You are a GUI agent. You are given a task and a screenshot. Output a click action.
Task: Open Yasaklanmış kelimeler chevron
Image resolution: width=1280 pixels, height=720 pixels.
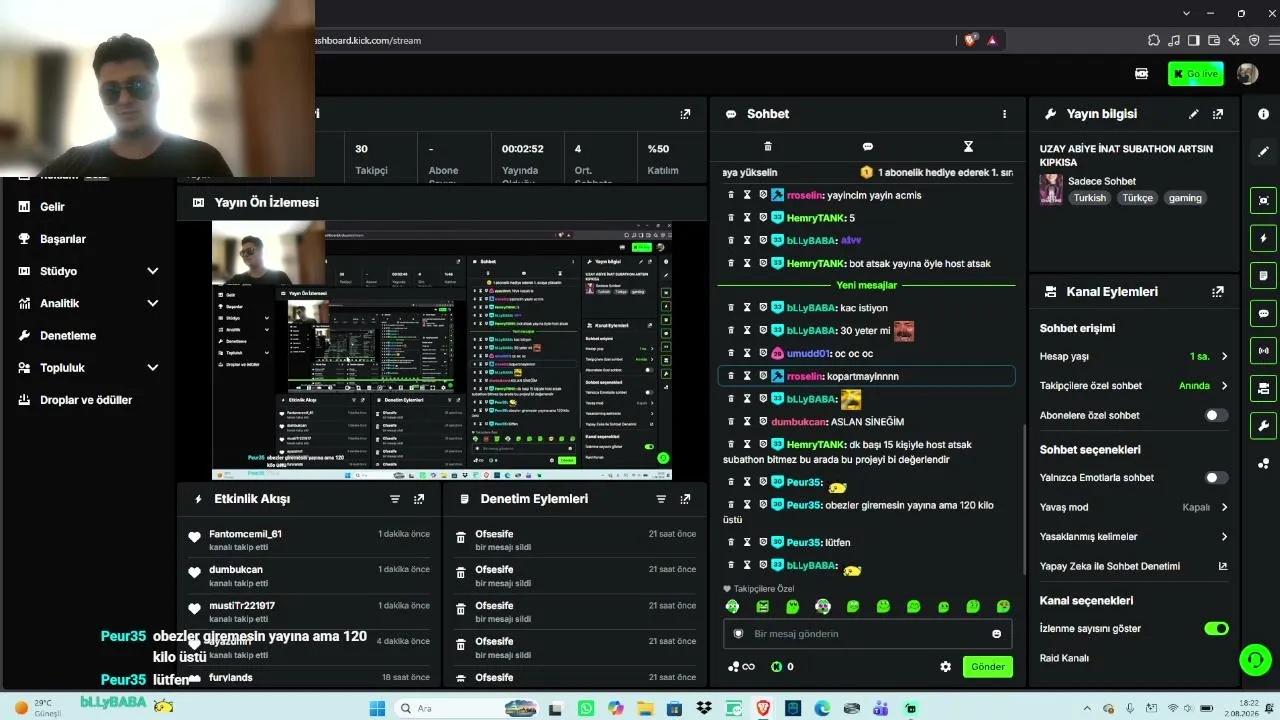coord(1224,537)
